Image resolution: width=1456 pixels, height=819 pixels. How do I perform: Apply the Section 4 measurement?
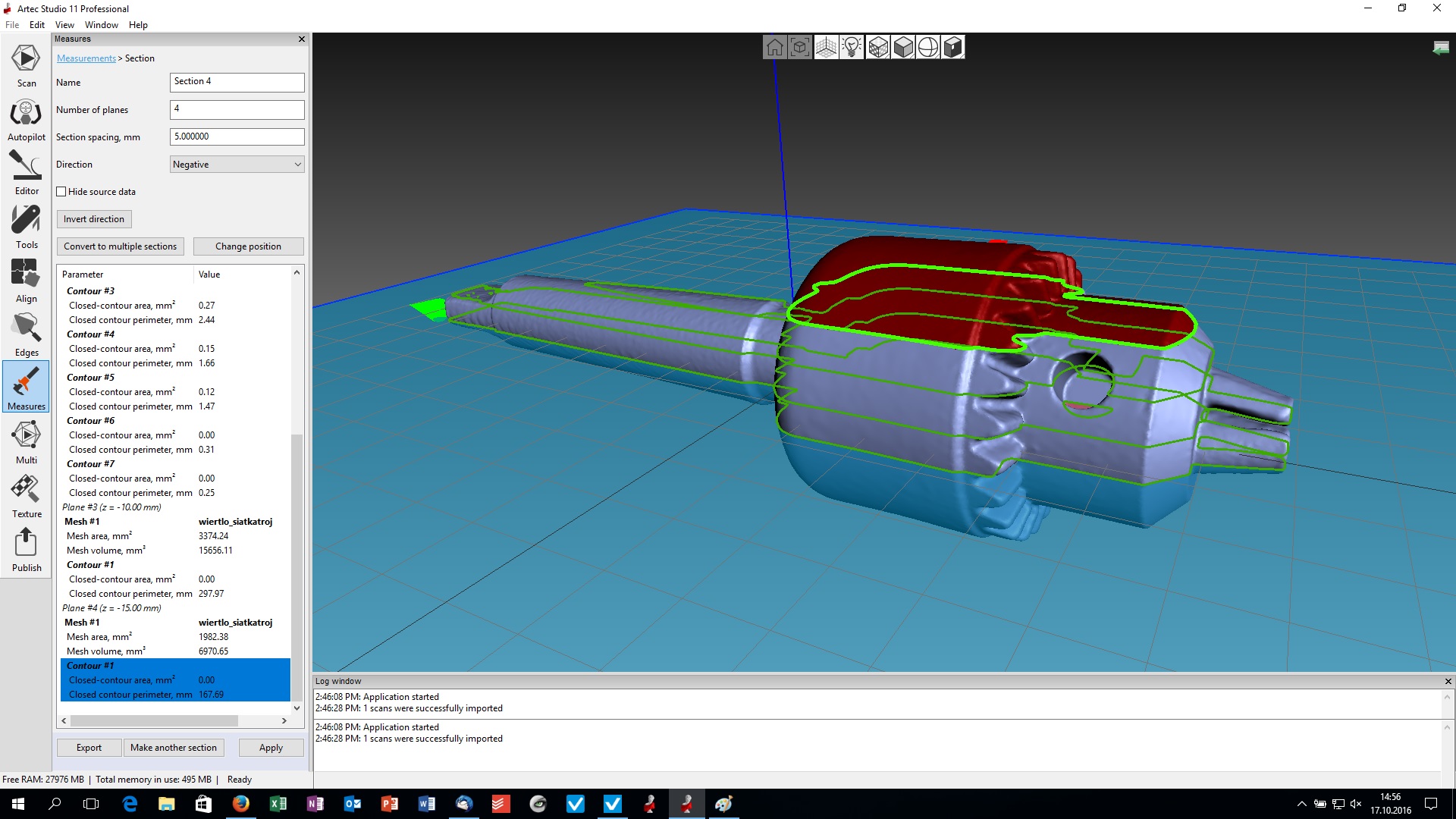(x=271, y=747)
